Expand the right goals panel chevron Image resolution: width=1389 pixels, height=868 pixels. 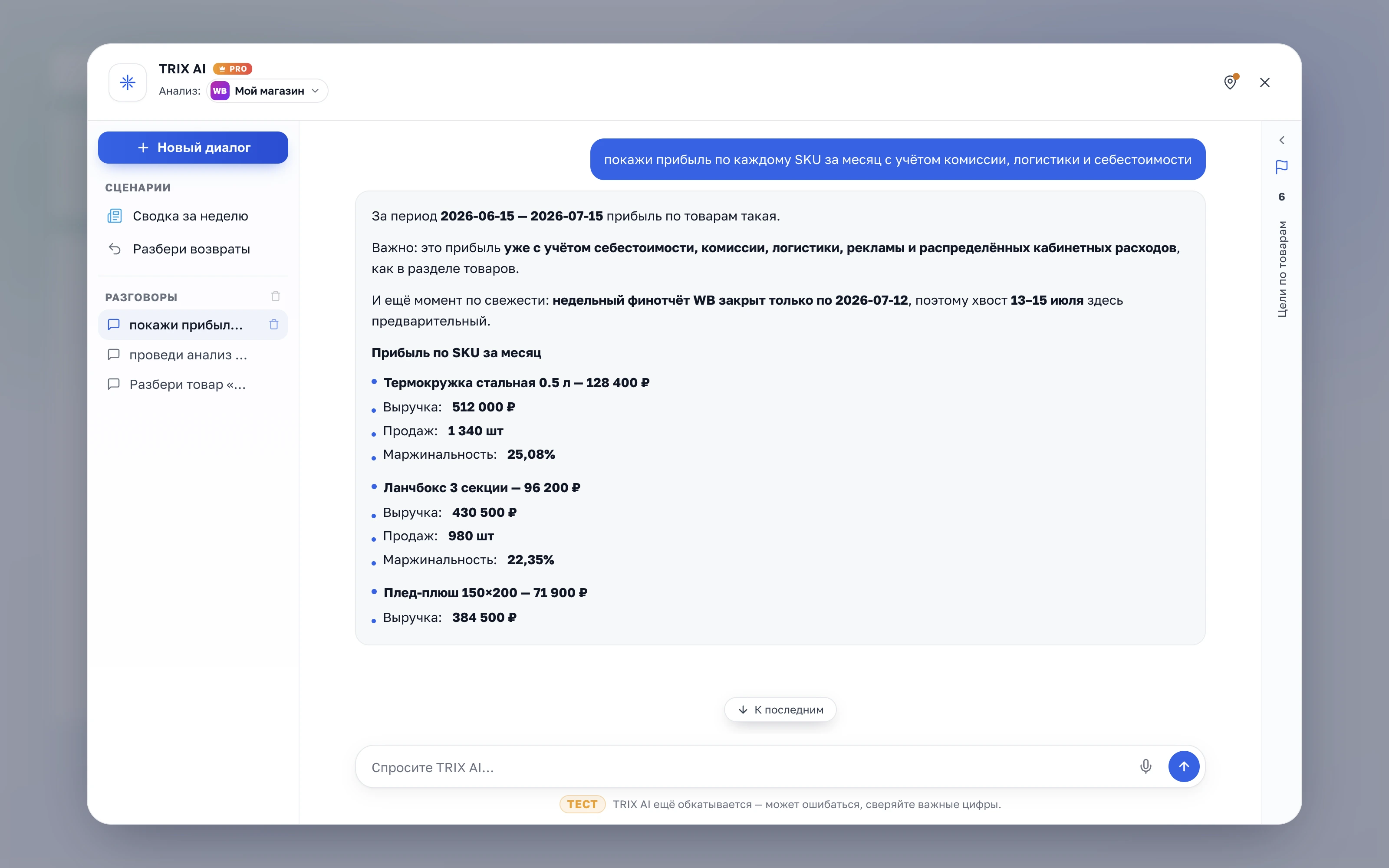point(1282,140)
